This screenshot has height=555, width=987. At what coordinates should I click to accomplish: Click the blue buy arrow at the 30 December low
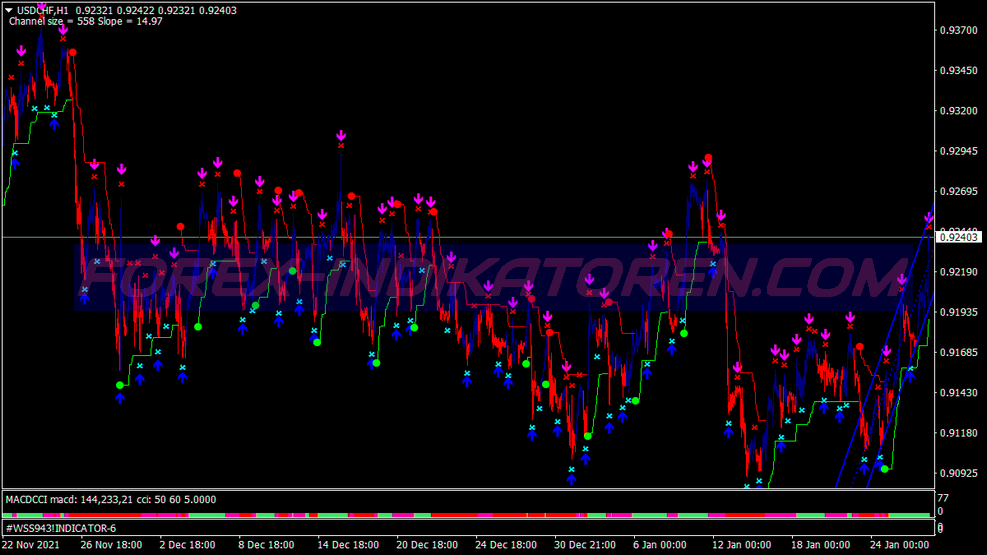pyautogui.click(x=571, y=479)
